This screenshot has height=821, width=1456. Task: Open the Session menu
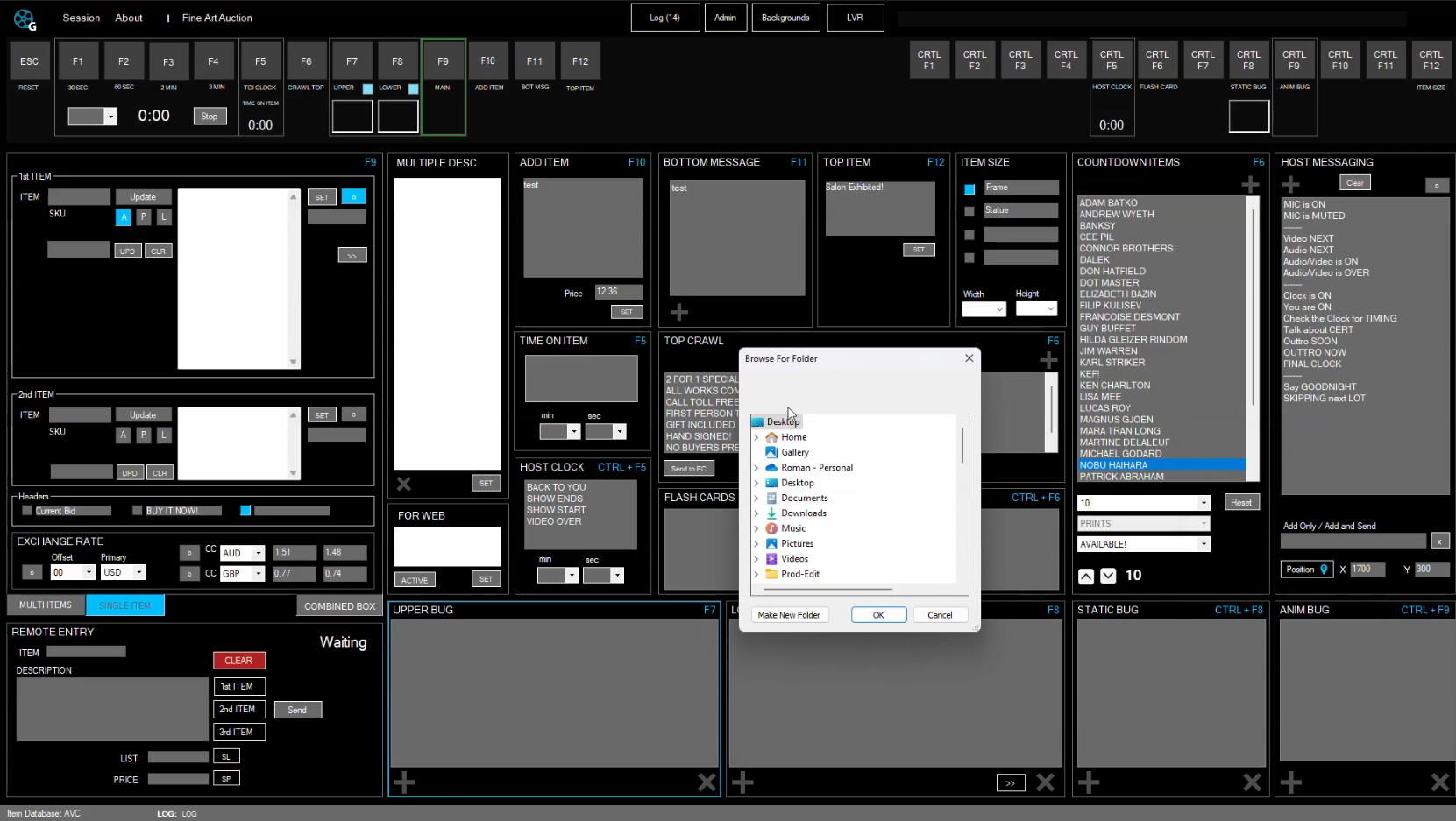(81, 18)
